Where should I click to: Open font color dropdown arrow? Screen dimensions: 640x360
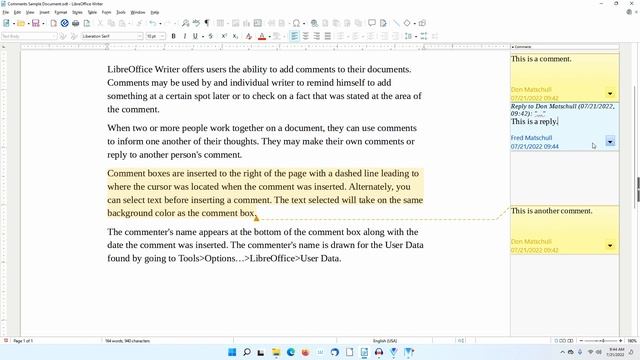click(269, 37)
